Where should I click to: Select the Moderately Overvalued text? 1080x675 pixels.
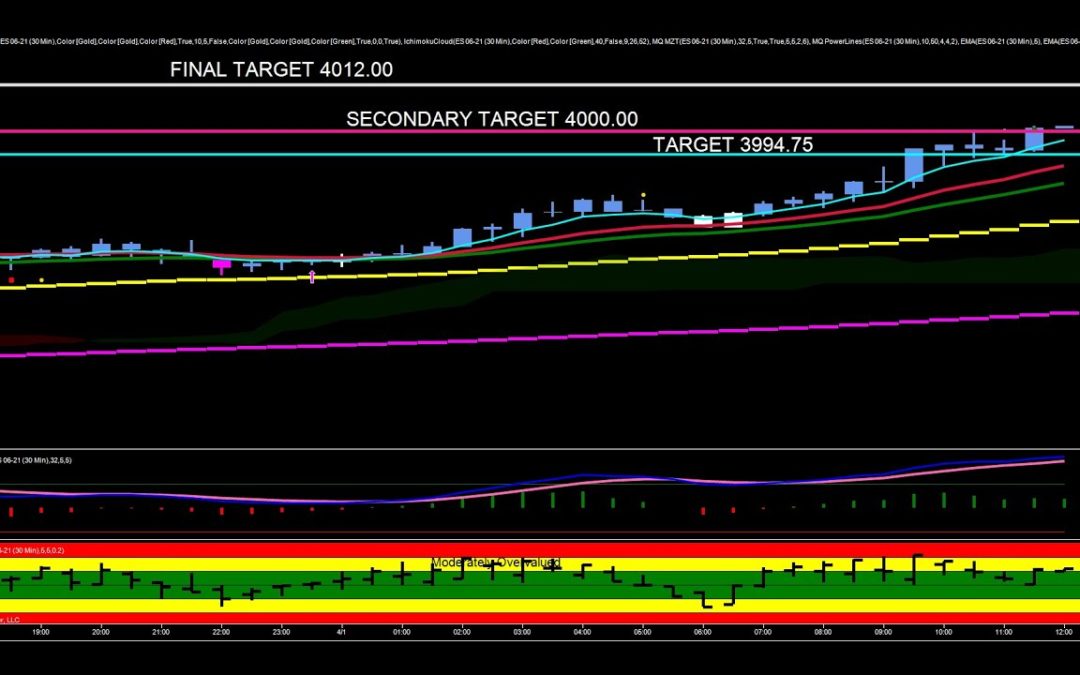click(495, 563)
